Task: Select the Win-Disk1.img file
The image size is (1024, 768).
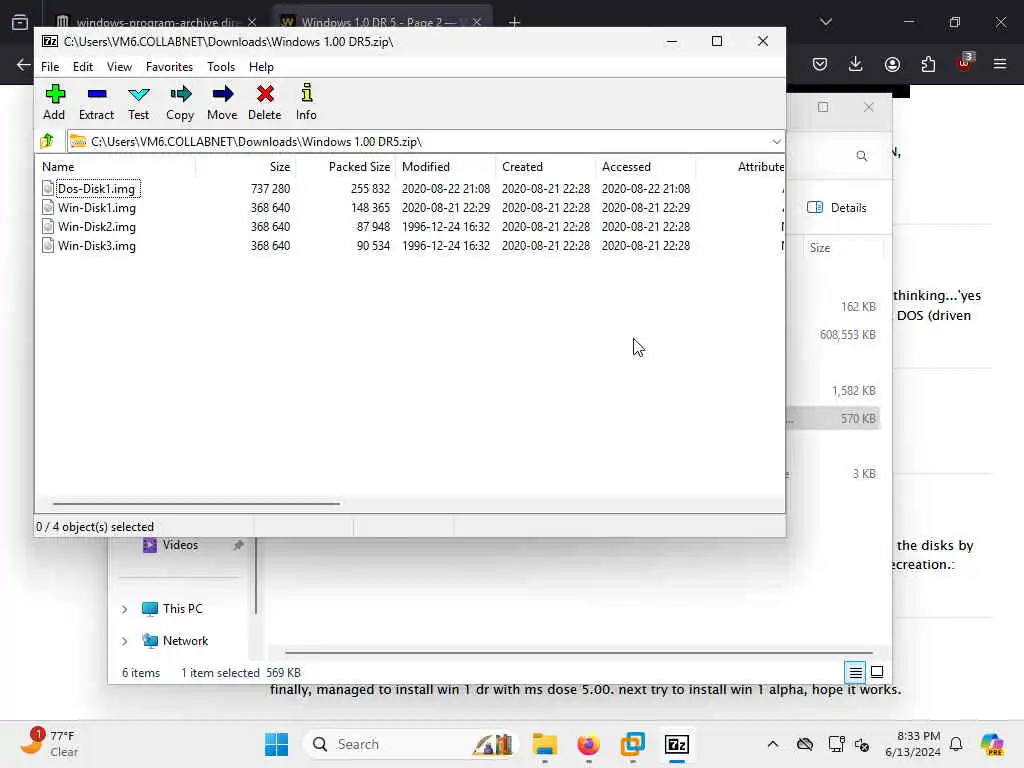Action: (x=97, y=208)
